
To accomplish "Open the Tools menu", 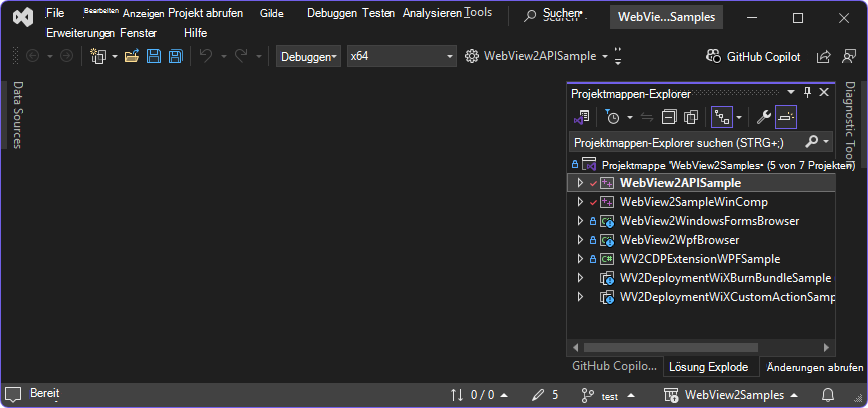I will 478,13.
